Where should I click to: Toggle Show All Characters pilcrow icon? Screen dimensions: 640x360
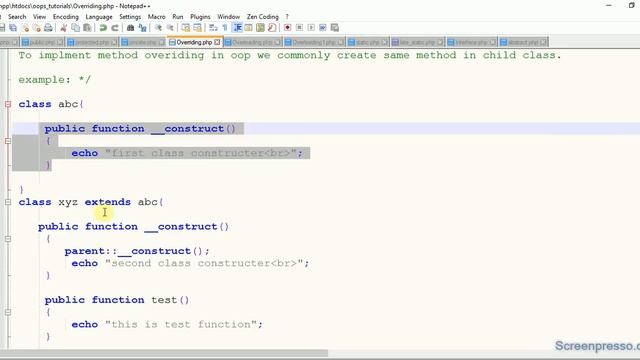coord(225,28)
